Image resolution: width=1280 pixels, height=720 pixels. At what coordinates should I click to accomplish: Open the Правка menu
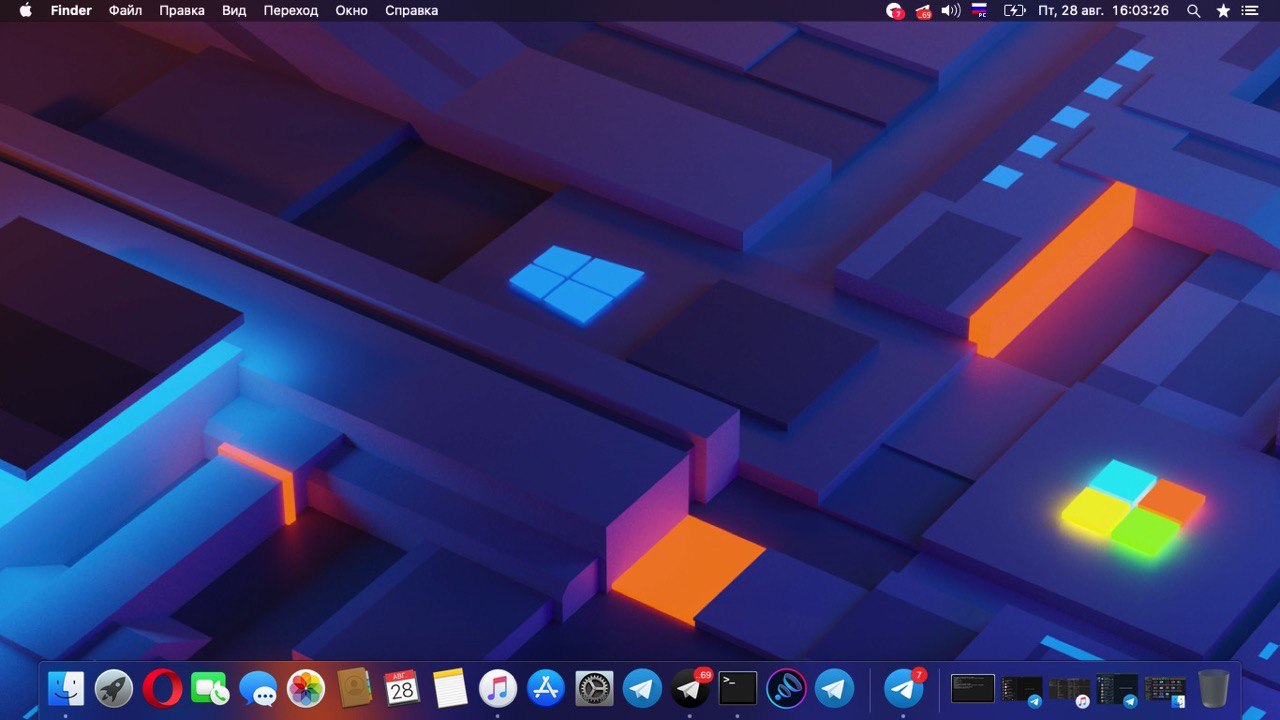coord(182,10)
